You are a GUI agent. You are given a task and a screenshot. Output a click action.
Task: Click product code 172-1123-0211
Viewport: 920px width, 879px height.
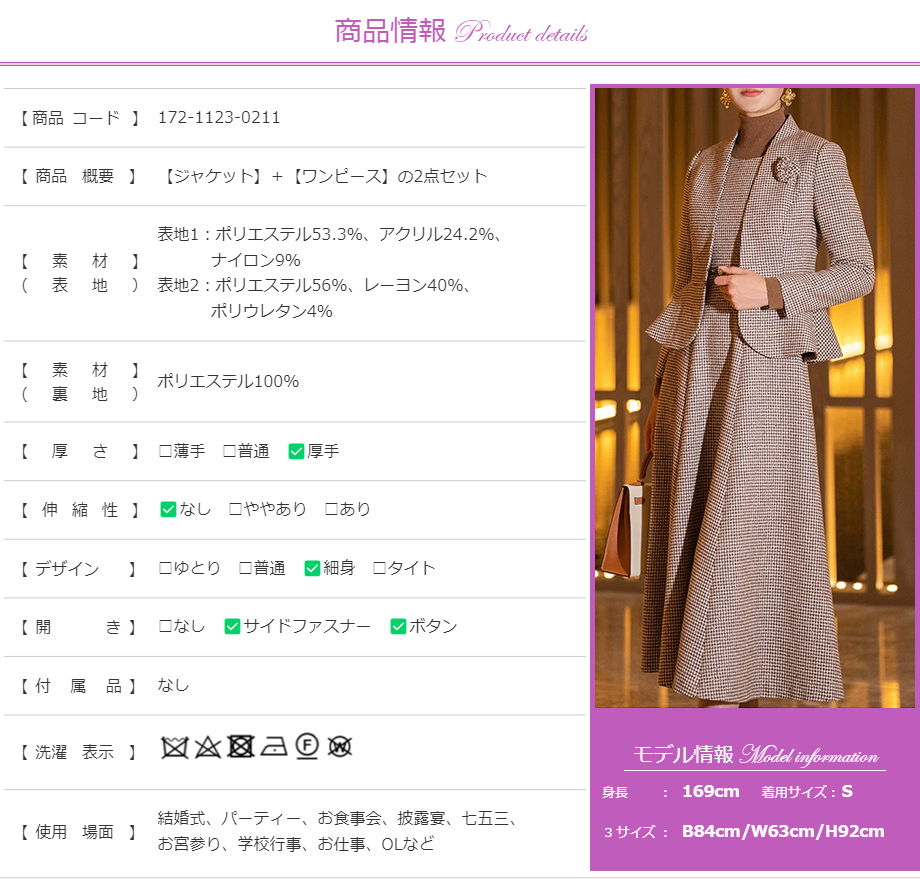tap(219, 117)
